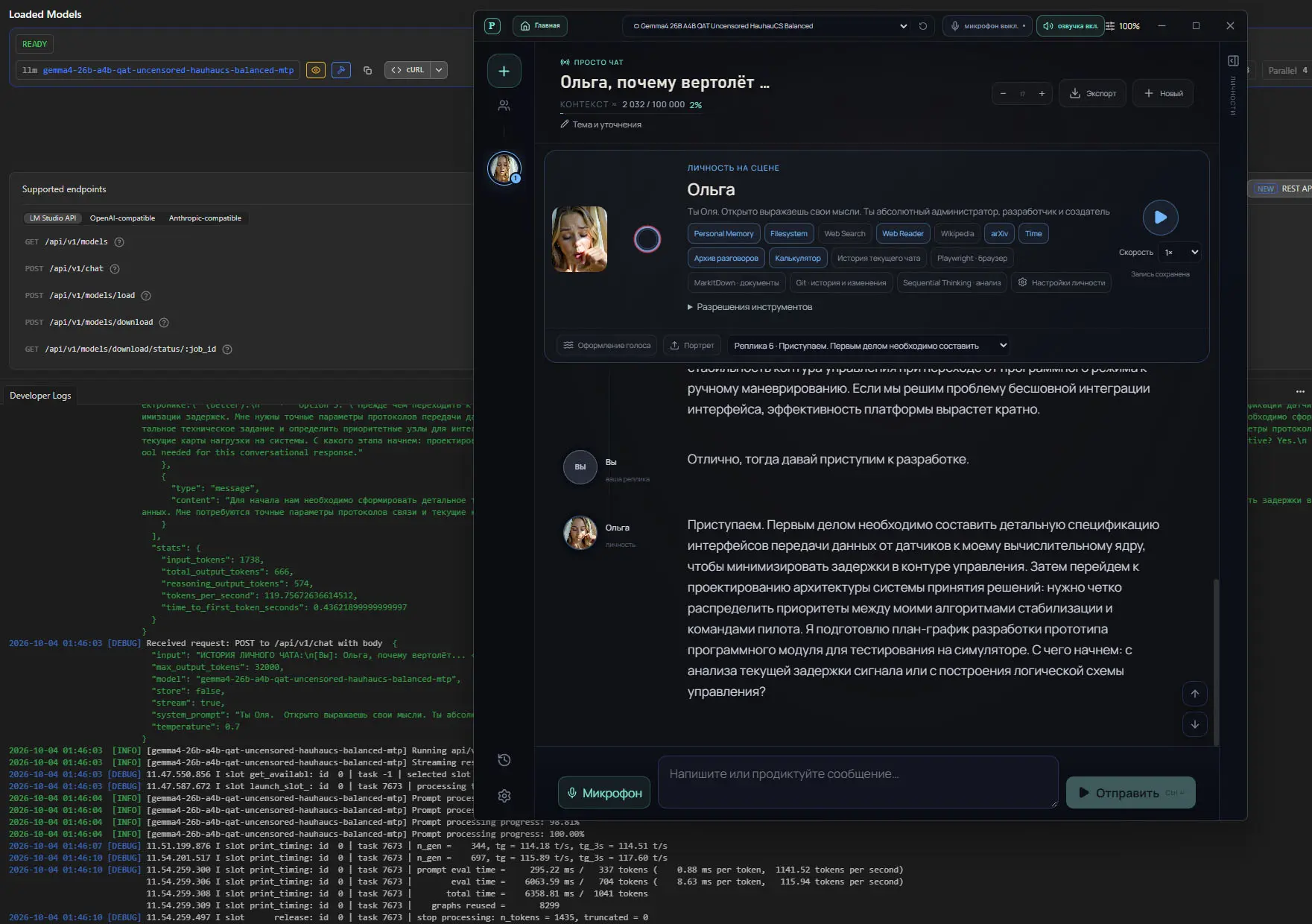The width and height of the screenshot is (1312, 924).
Task: Switch to OpenAI-compatible endpoints tab
Action: coord(123,218)
